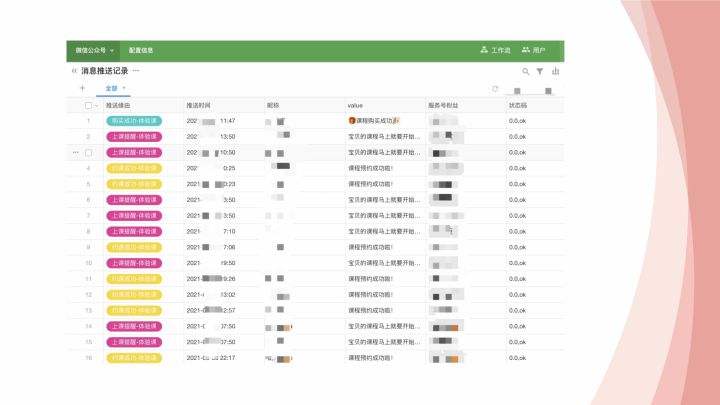Expand the arrow next to header checkbox
This screenshot has width=720, height=405.
[x=97, y=105]
